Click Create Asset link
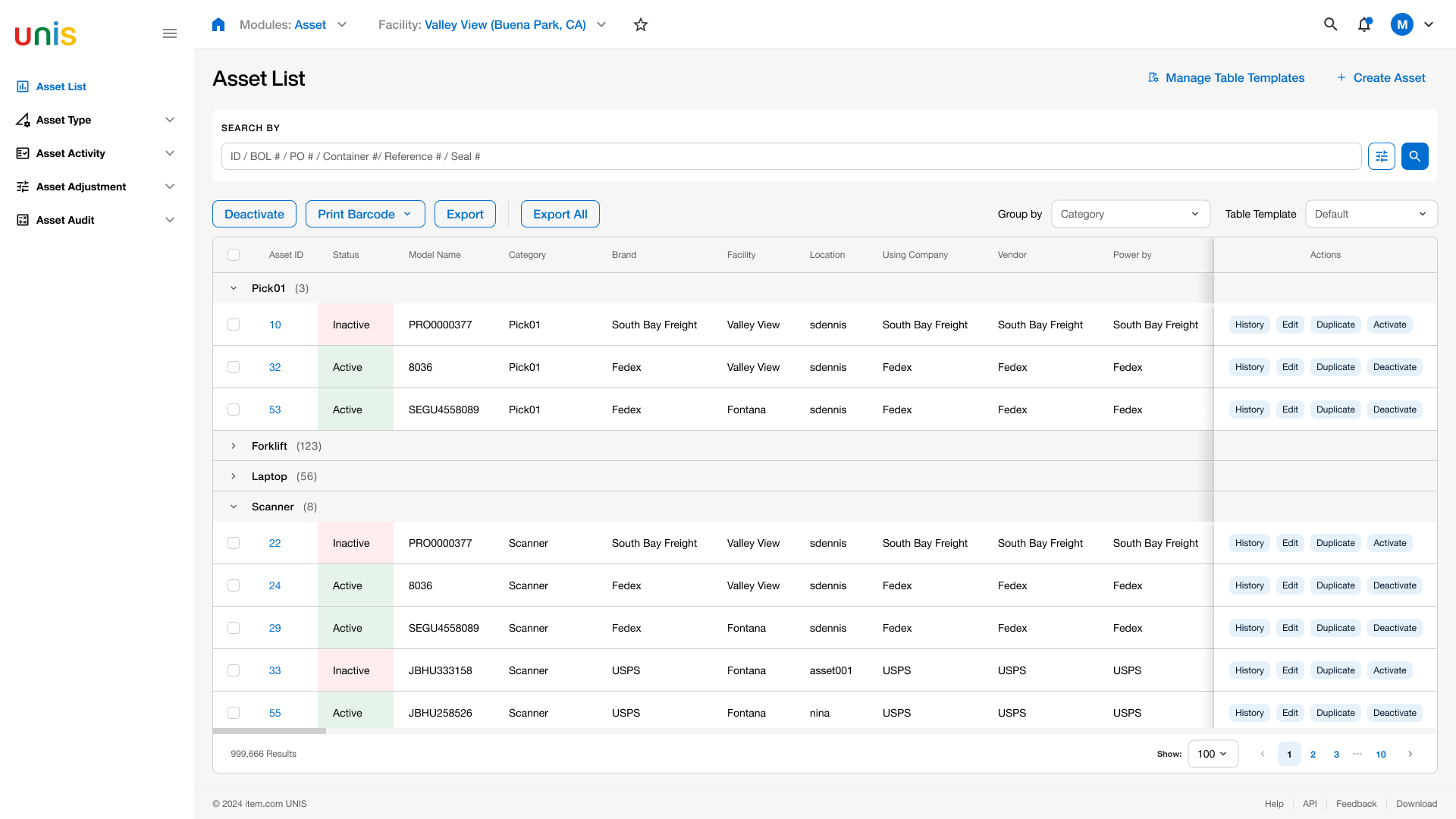Image resolution: width=1456 pixels, height=819 pixels. (1381, 77)
